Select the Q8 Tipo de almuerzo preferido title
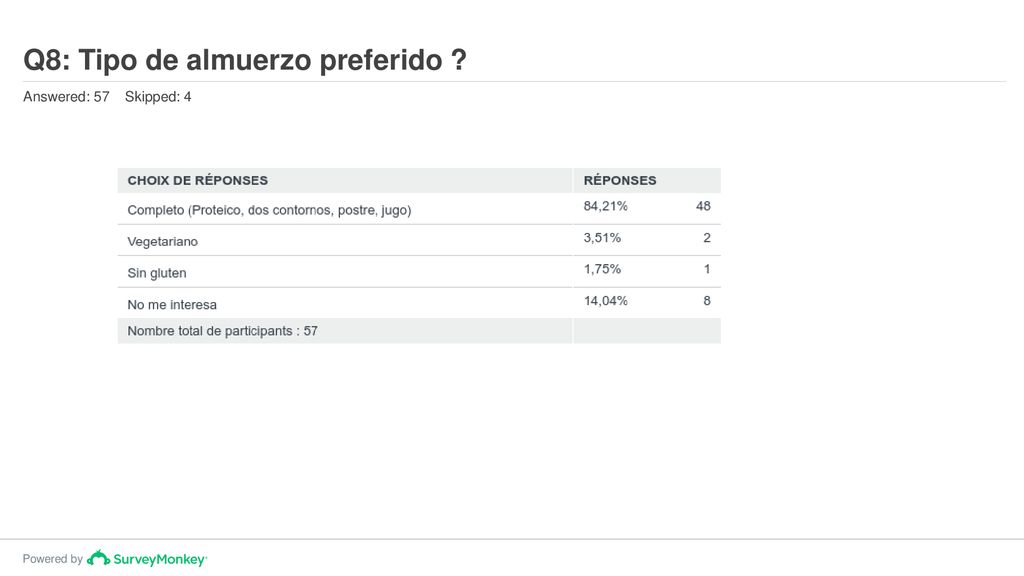This screenshot has width=1024, height=576. pos(245,60)
